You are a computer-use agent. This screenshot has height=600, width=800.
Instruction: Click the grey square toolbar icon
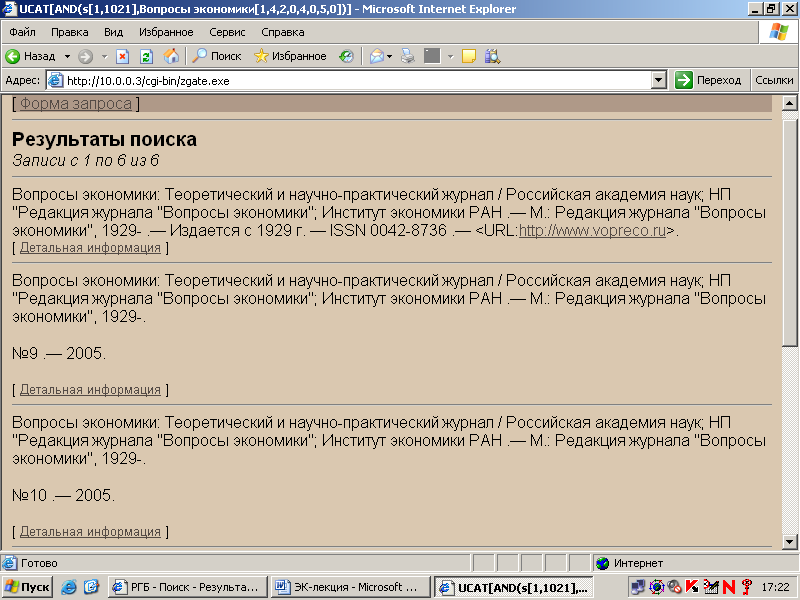432,56
